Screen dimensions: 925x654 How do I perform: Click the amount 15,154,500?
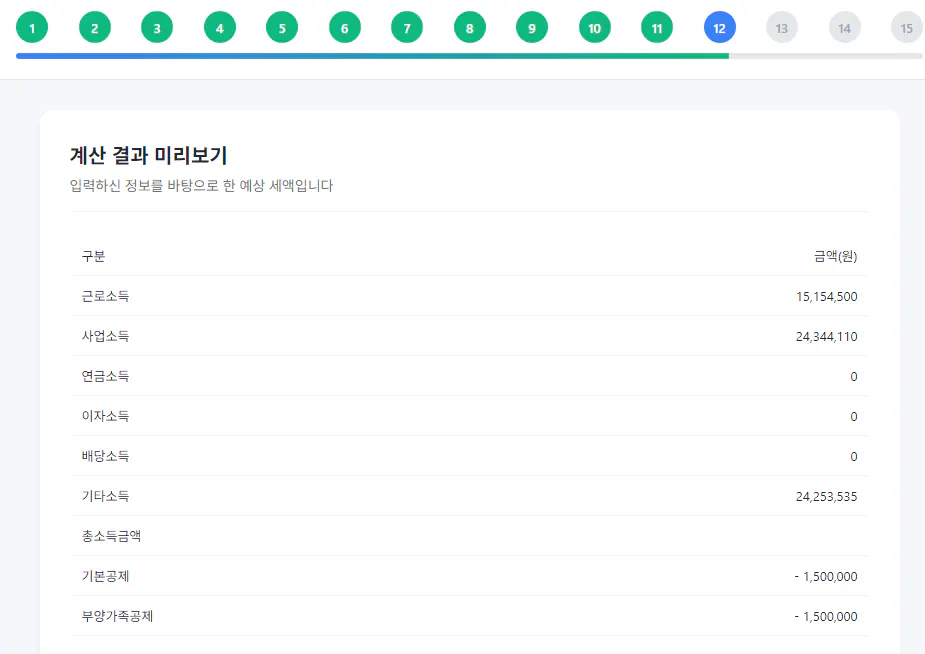(826, 297)
